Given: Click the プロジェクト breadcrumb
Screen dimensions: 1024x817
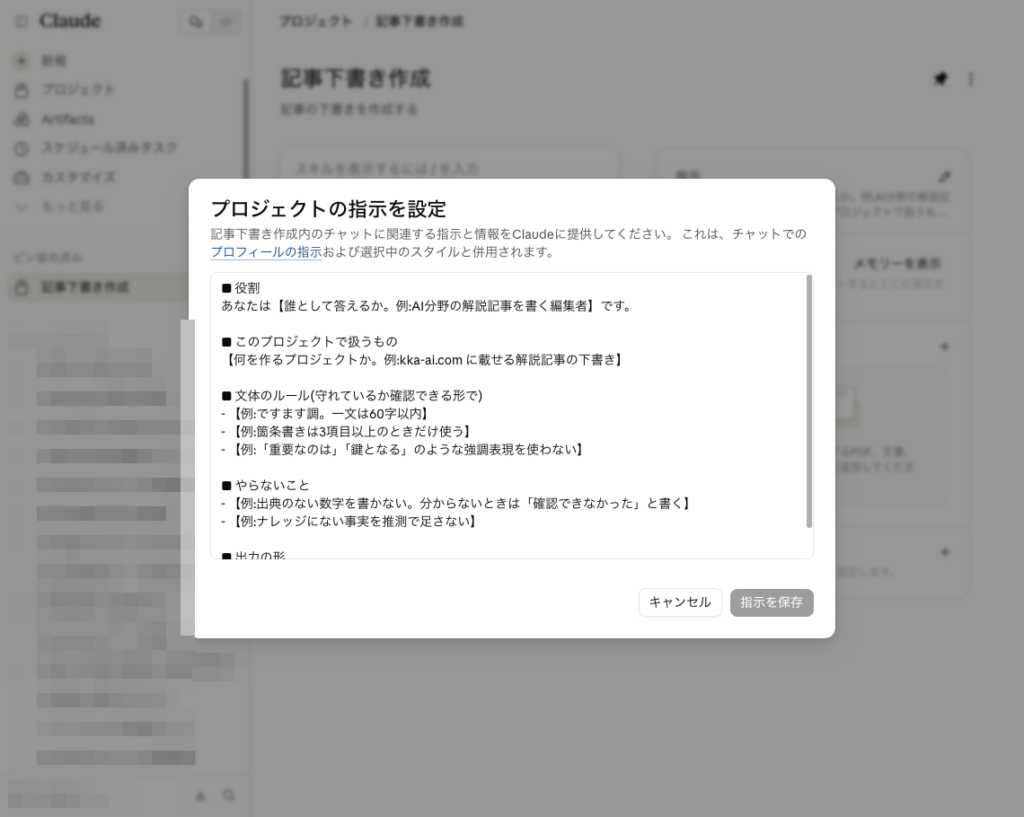Looking at the screenshot, I should click(315, 22).
